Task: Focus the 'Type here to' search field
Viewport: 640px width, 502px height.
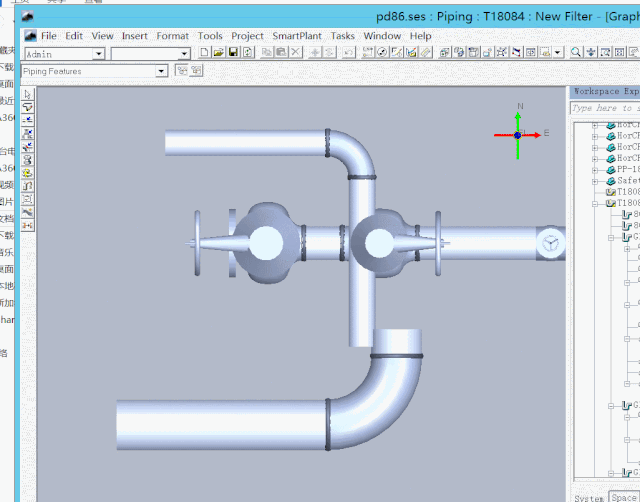Action: point(605,108)
